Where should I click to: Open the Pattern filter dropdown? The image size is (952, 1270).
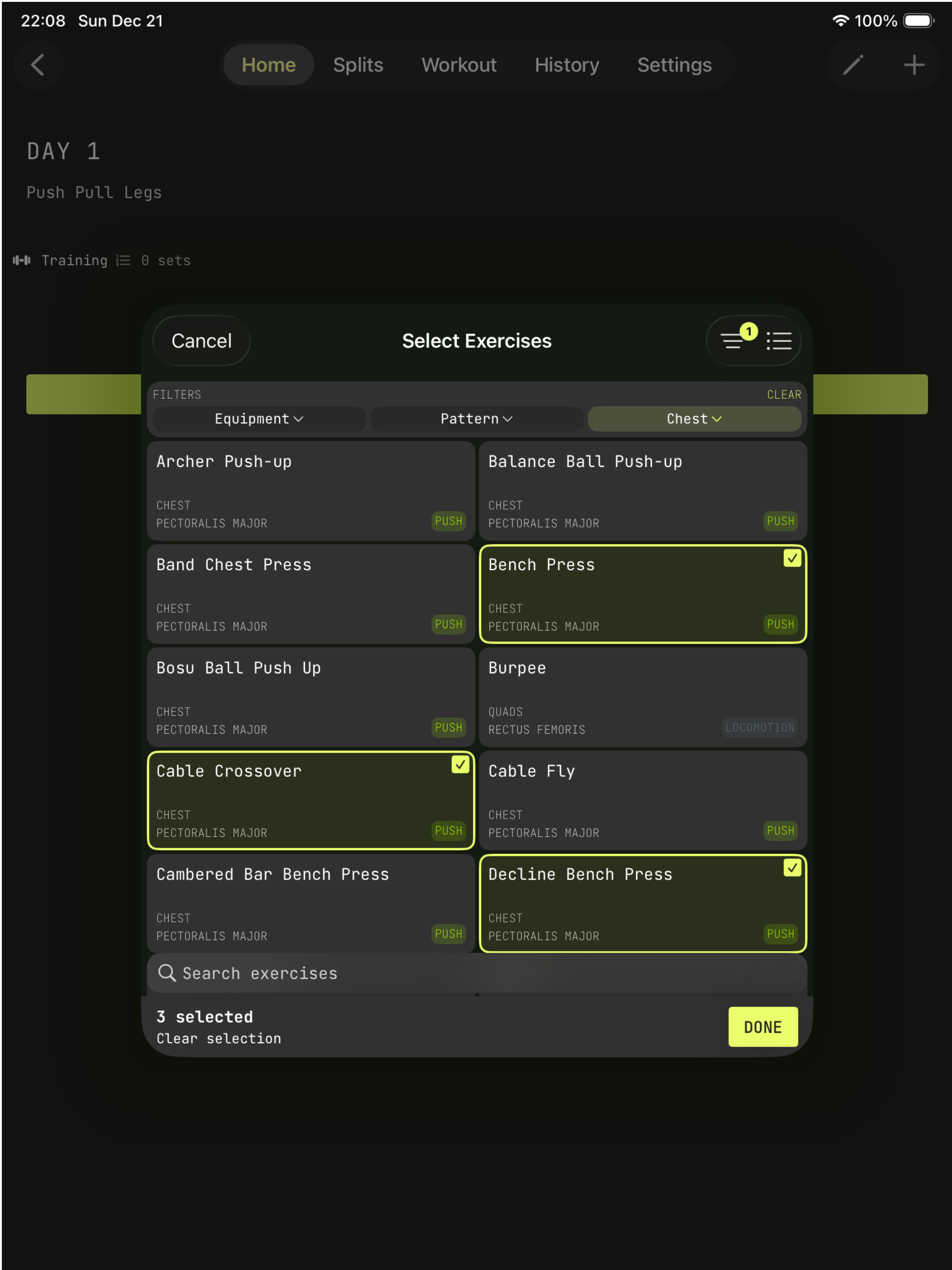[477, 419]
